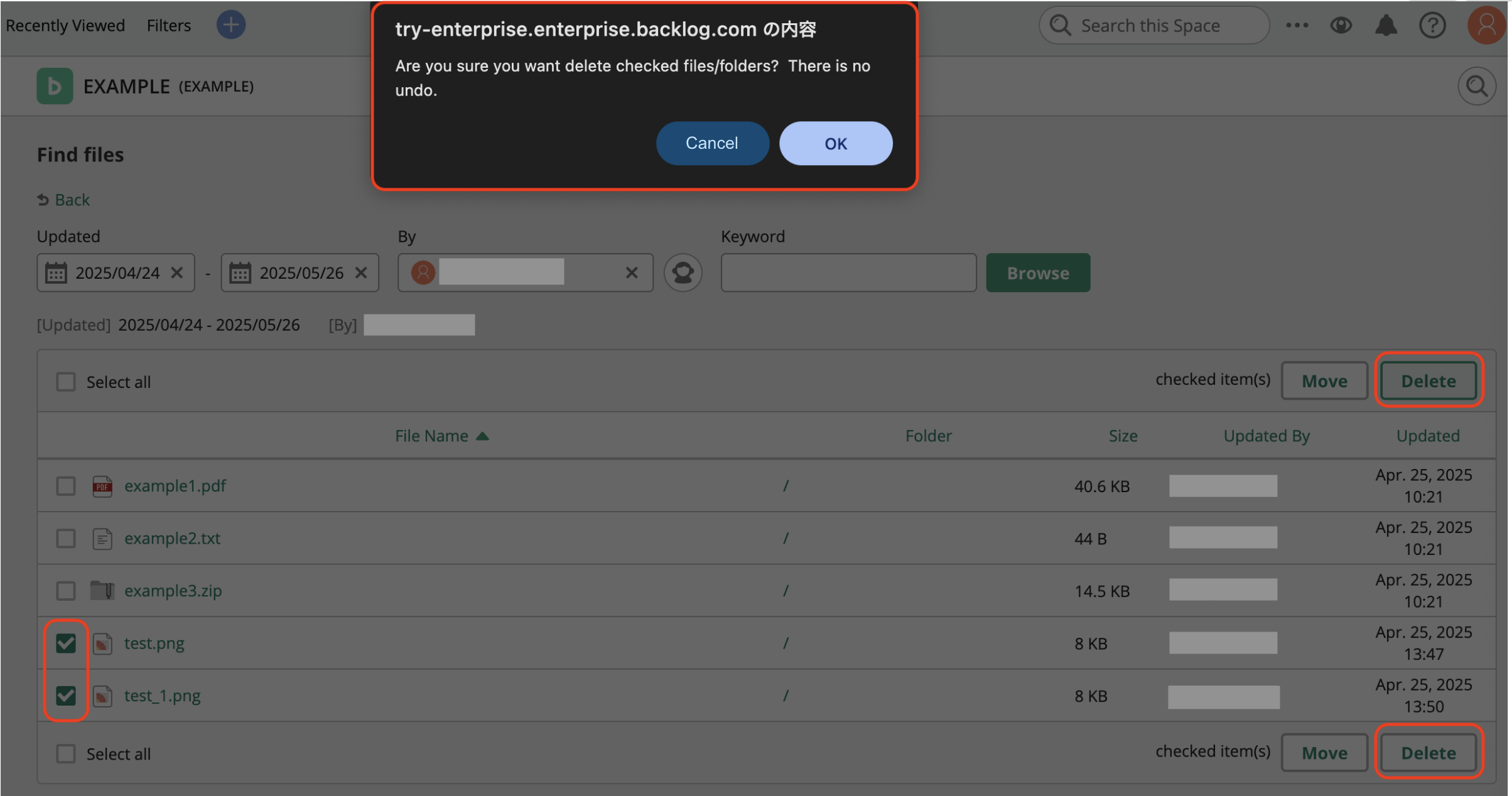Open the example3.zip file link
Image resolution: width=1512 pixels, height=796 pixels.
173,591
